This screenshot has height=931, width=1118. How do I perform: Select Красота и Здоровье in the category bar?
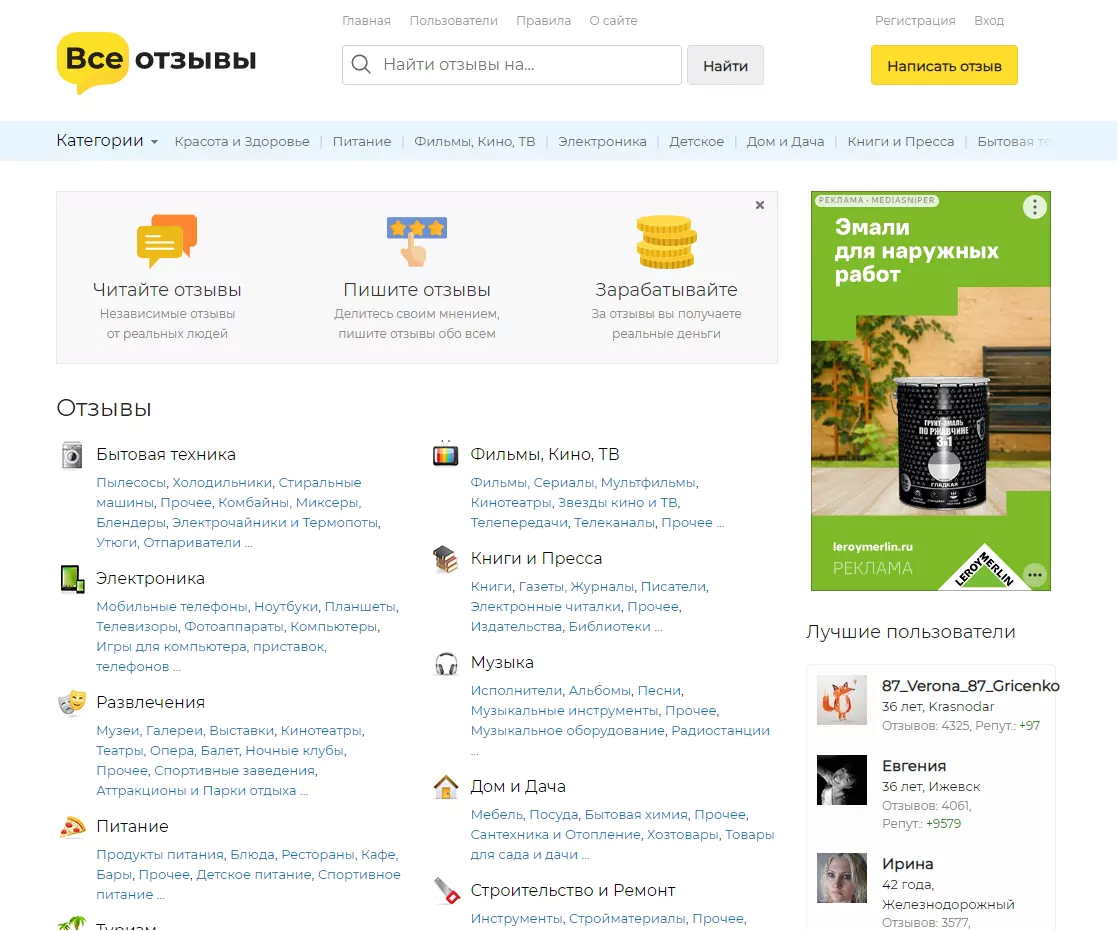(242, 141)
